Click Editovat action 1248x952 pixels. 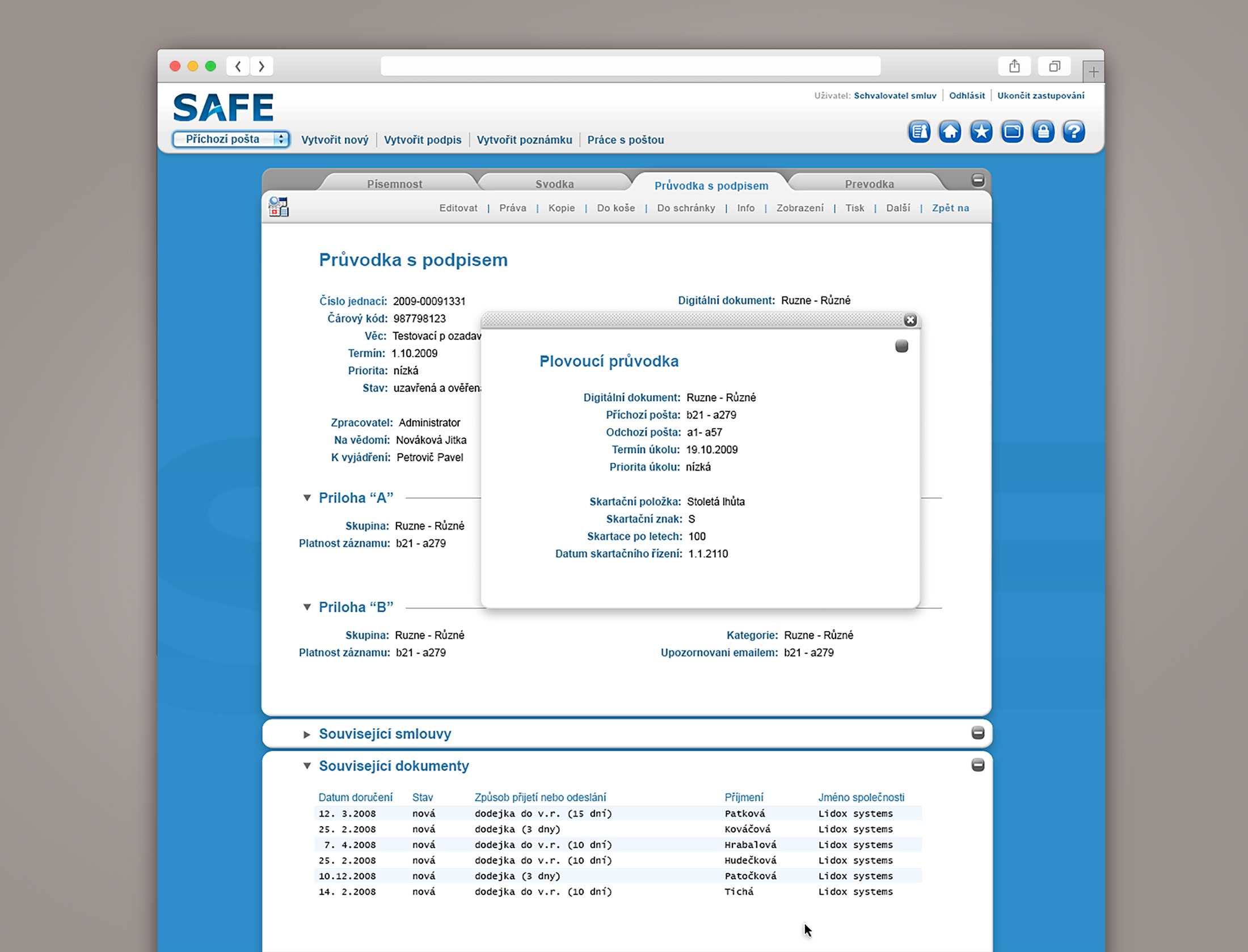(x=458, y=208)
